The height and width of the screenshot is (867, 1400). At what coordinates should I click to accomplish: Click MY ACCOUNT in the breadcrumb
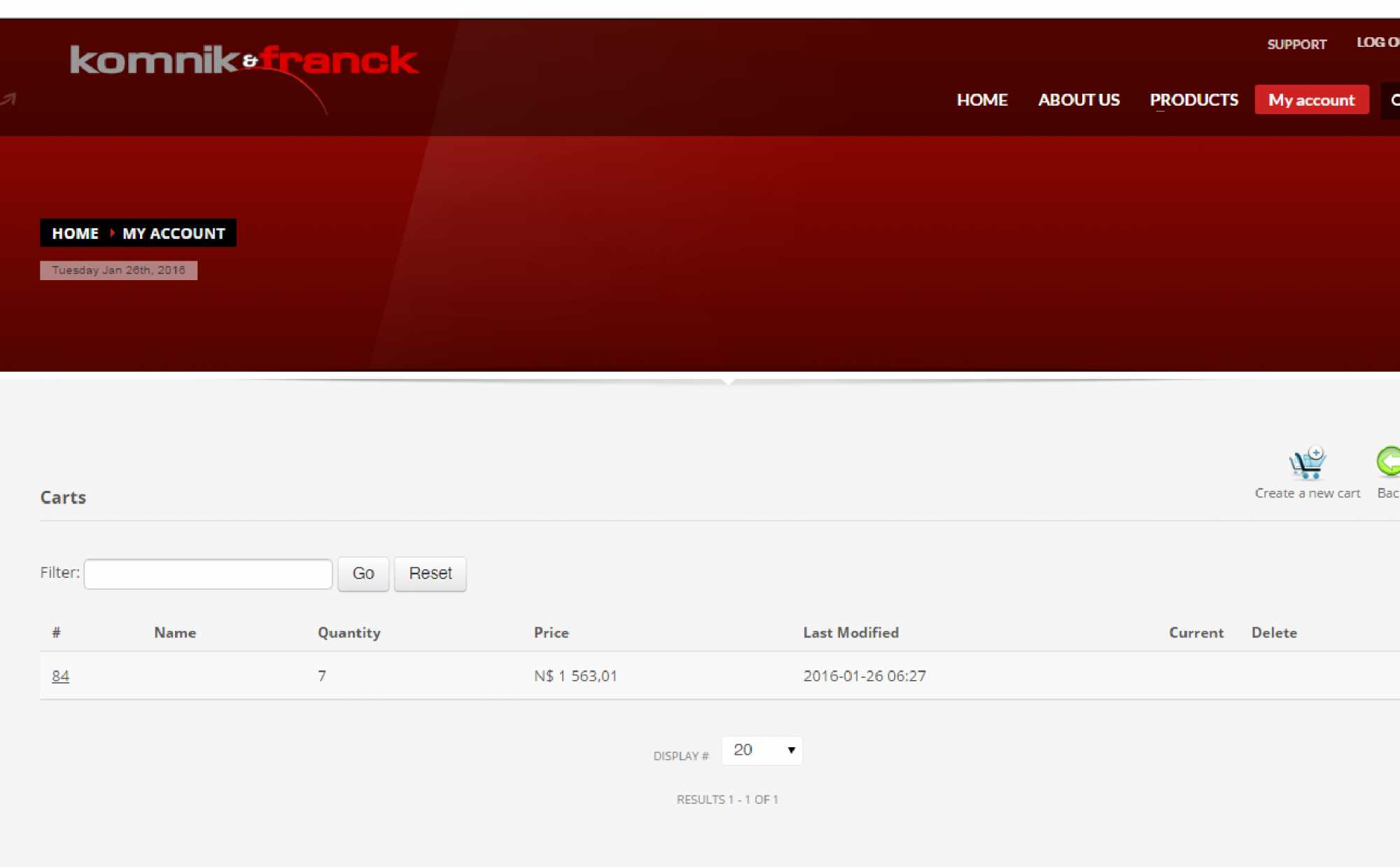click(x=174, y=234)
